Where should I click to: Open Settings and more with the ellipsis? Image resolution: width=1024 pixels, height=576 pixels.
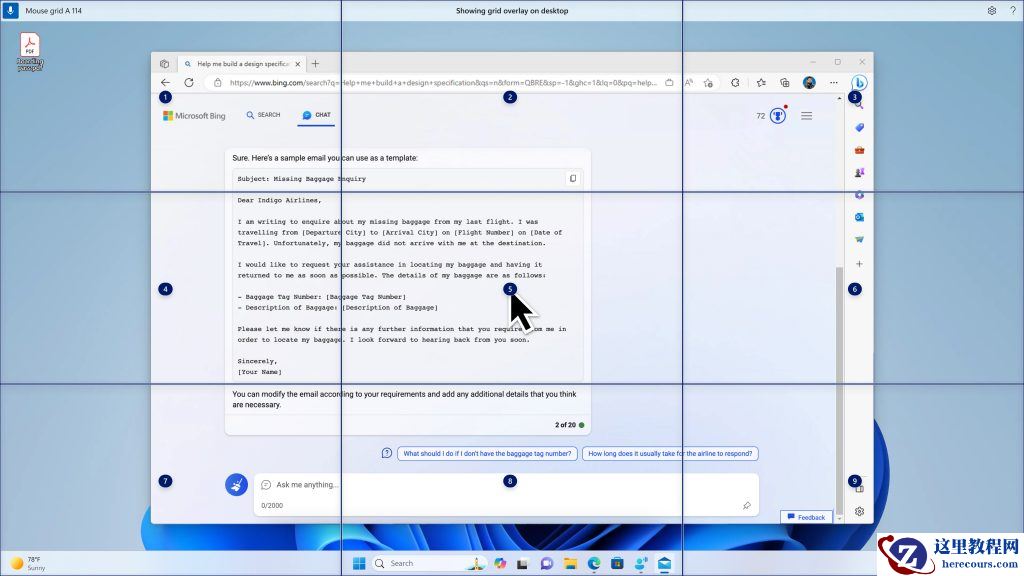[834, 82]
